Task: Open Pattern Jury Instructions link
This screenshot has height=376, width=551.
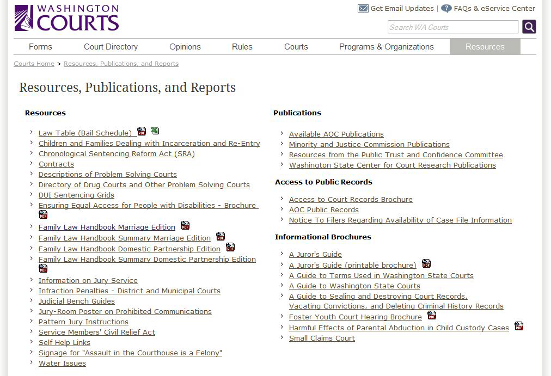Action: 83,322
